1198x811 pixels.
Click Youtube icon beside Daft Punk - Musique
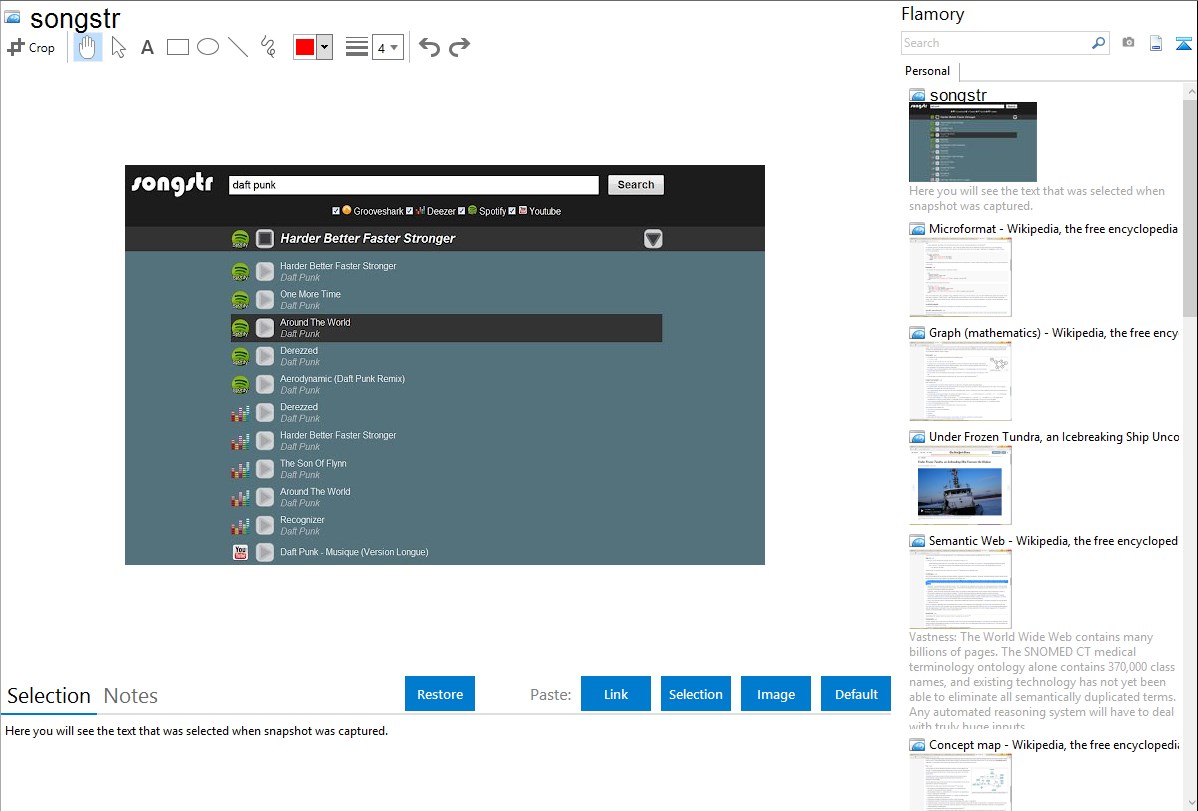(x=241, y=552)
